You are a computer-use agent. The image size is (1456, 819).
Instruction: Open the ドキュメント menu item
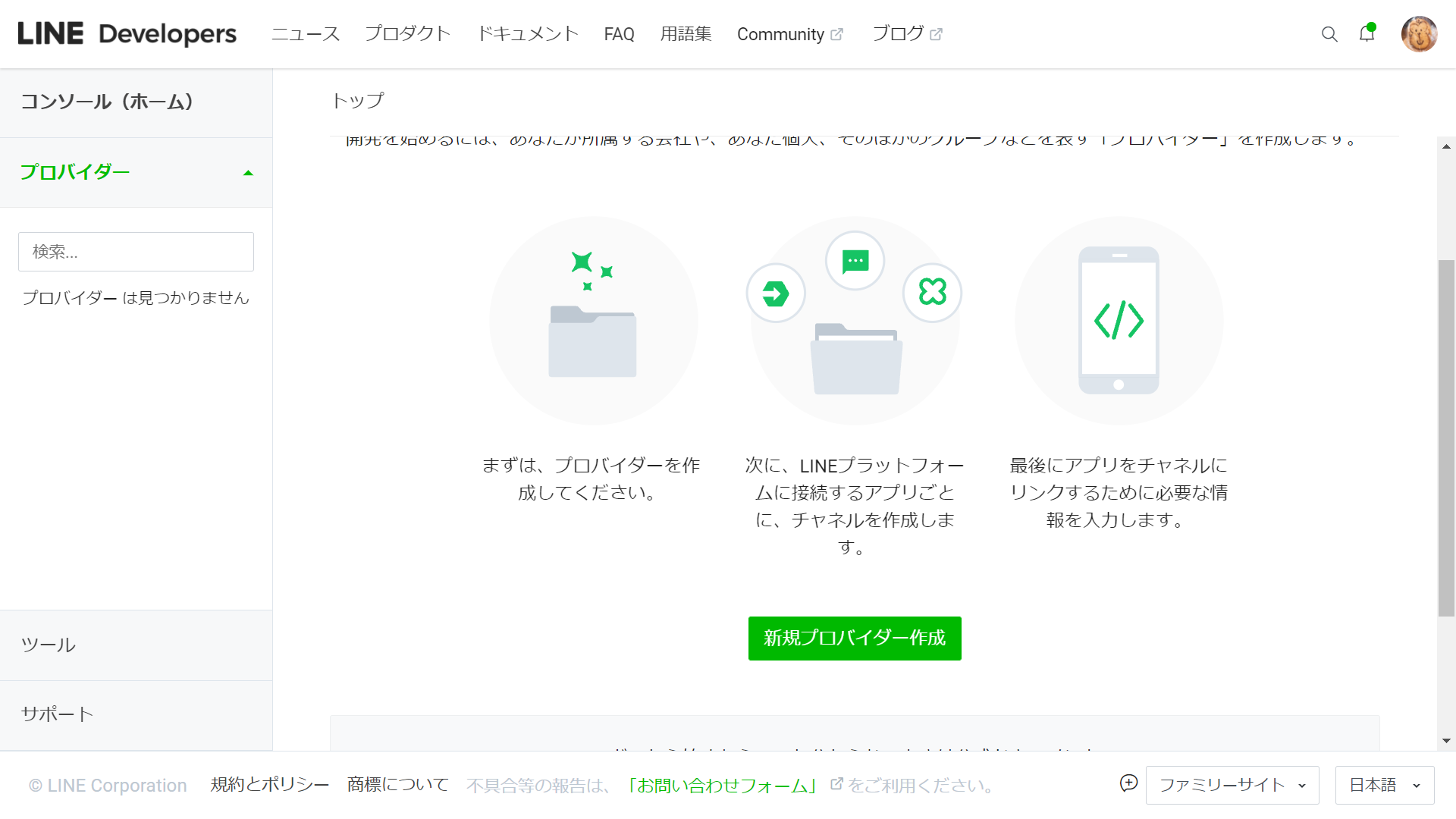[x=528, y=34]
